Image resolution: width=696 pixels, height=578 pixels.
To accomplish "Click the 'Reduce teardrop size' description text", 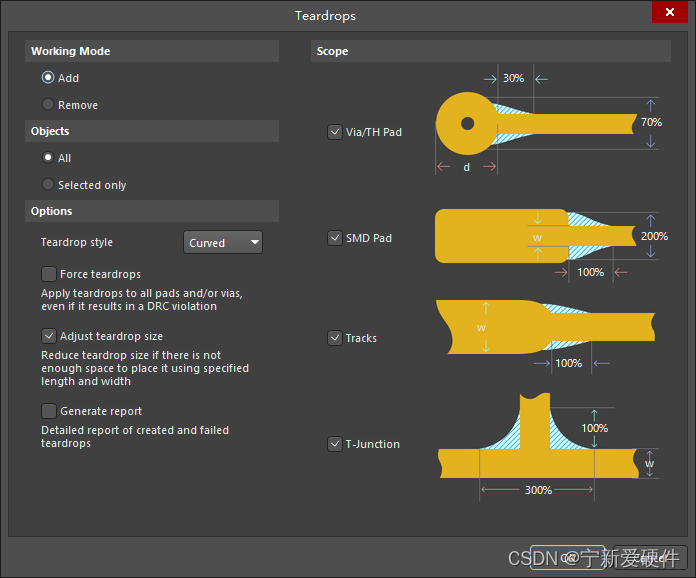I will pos(145,368).
